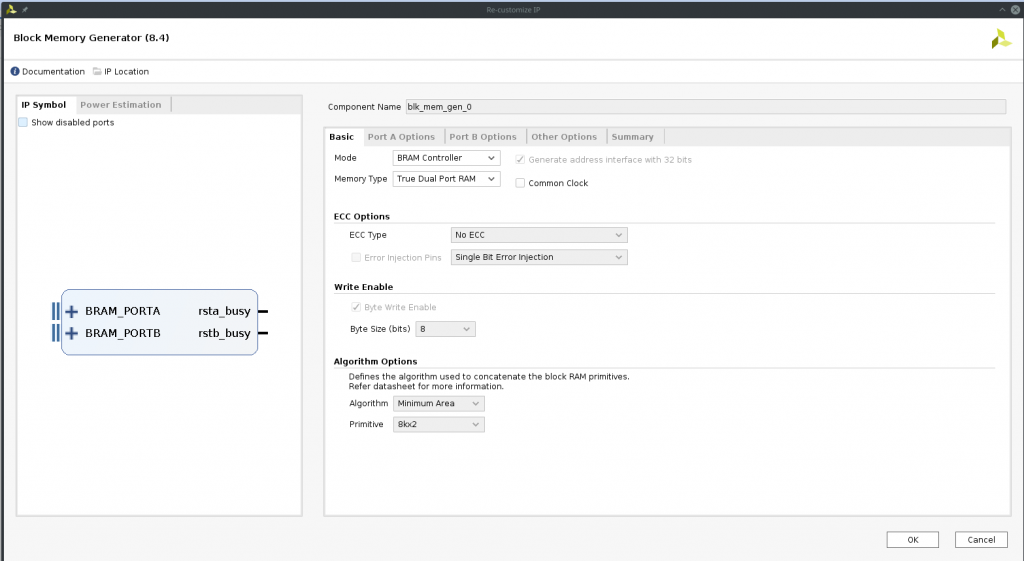Image resolution: width=1024 pixels, height=561 pixels.
Task: Switch to the Port A Options tab
Action: [x=401, y=137]
